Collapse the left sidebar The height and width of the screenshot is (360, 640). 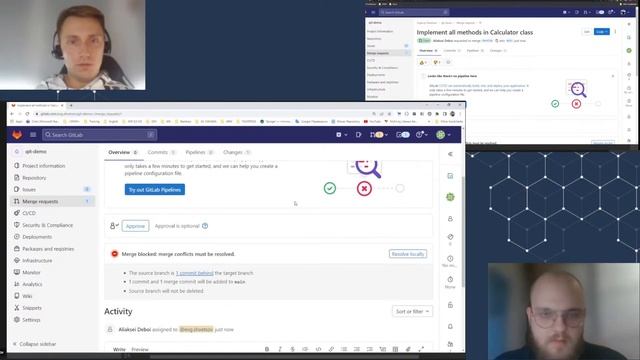35,344
